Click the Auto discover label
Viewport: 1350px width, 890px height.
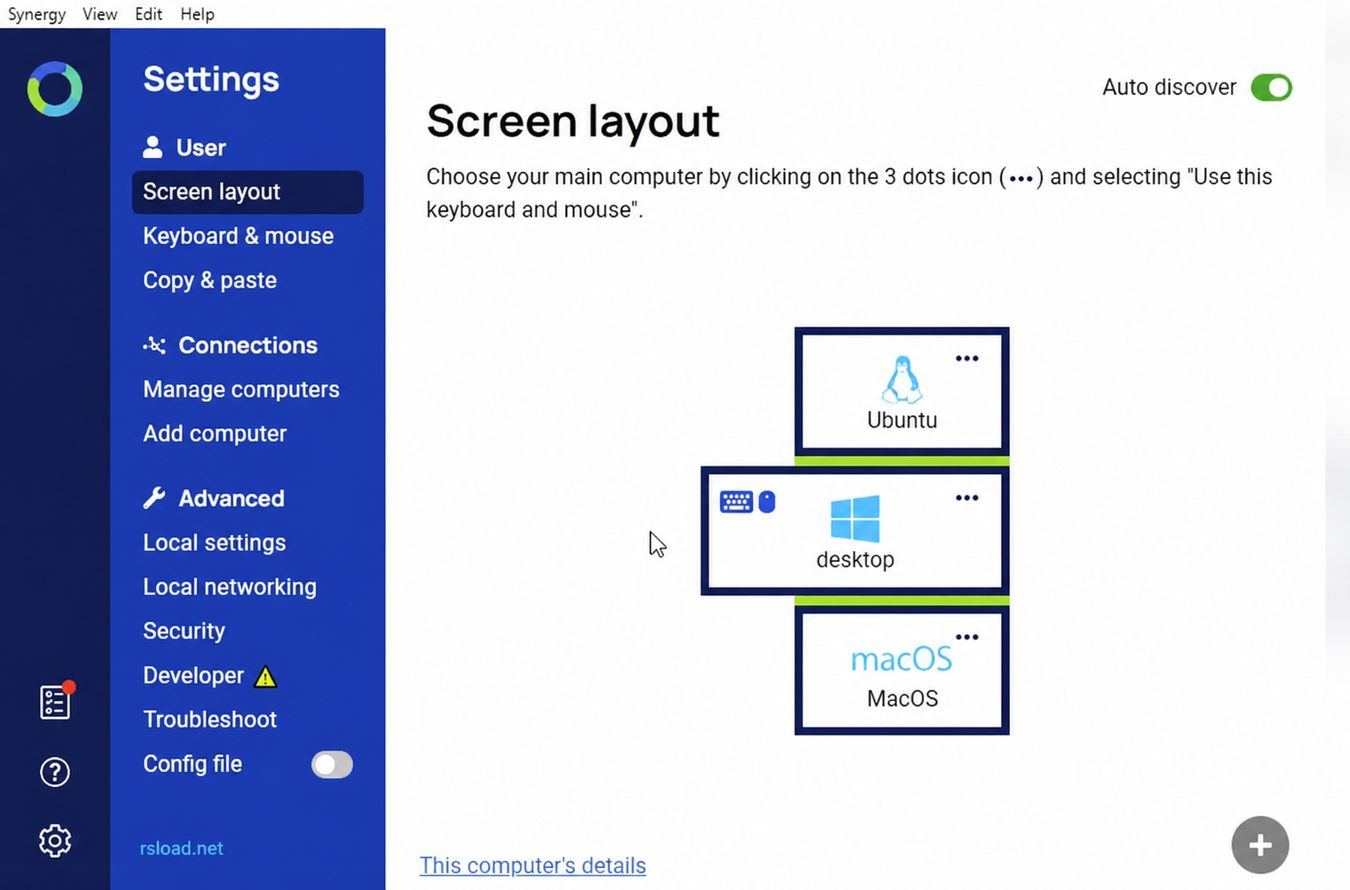tap(1169, 88)
